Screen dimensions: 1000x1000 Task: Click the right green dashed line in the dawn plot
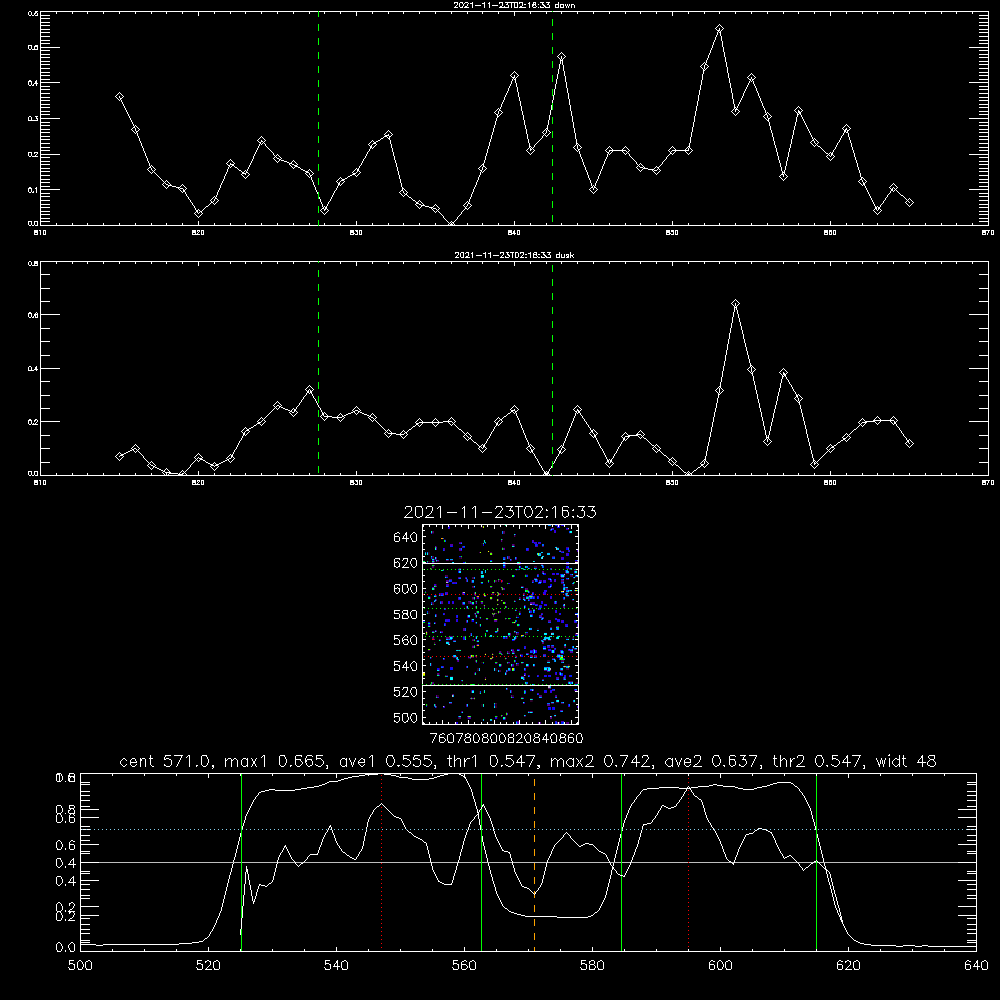coord(552,119)
